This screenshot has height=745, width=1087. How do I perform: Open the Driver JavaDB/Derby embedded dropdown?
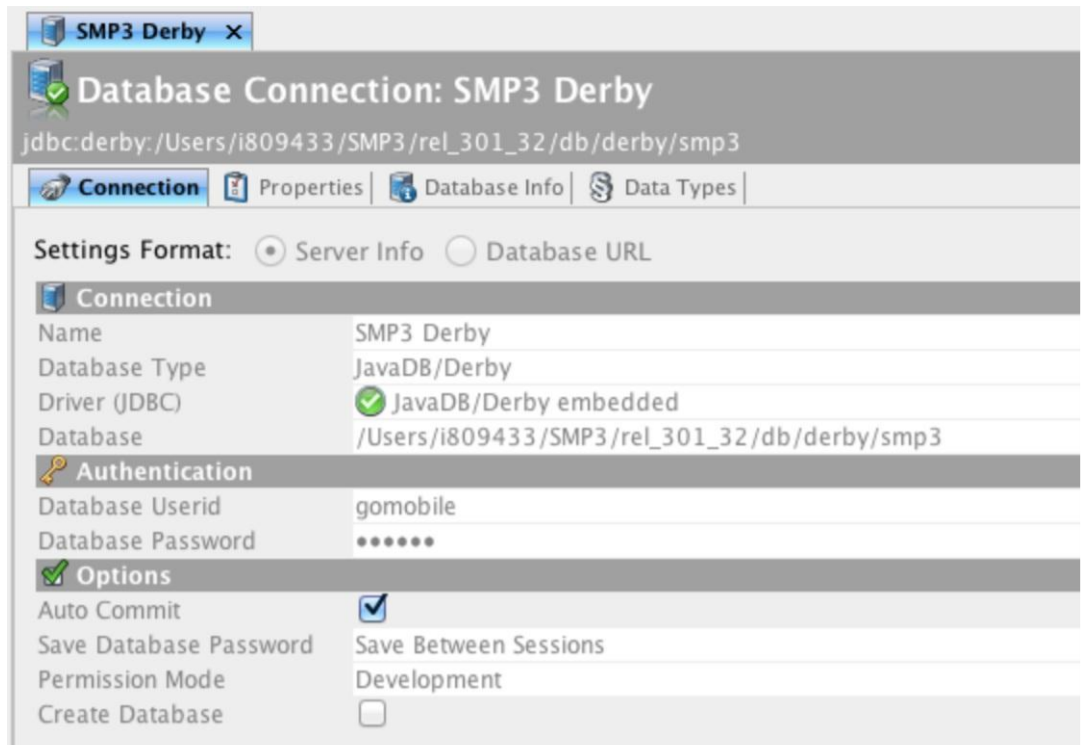pos(717,402)
